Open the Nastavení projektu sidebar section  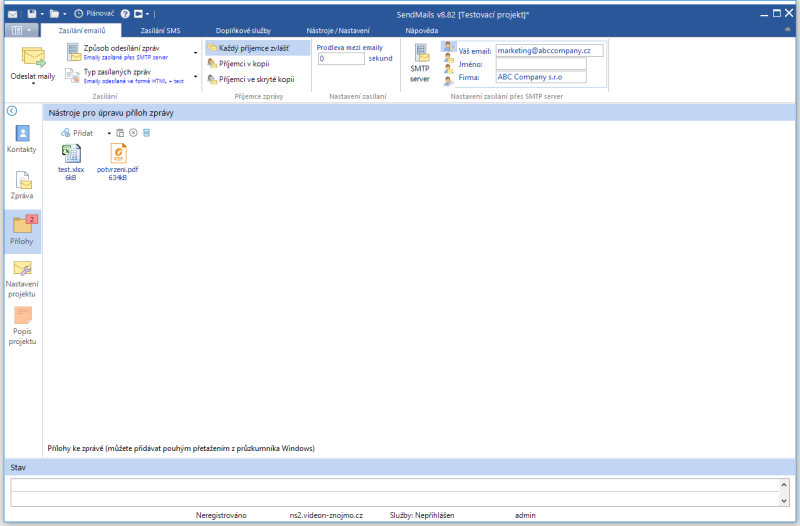pyautogui.click(x=21, y=279)
